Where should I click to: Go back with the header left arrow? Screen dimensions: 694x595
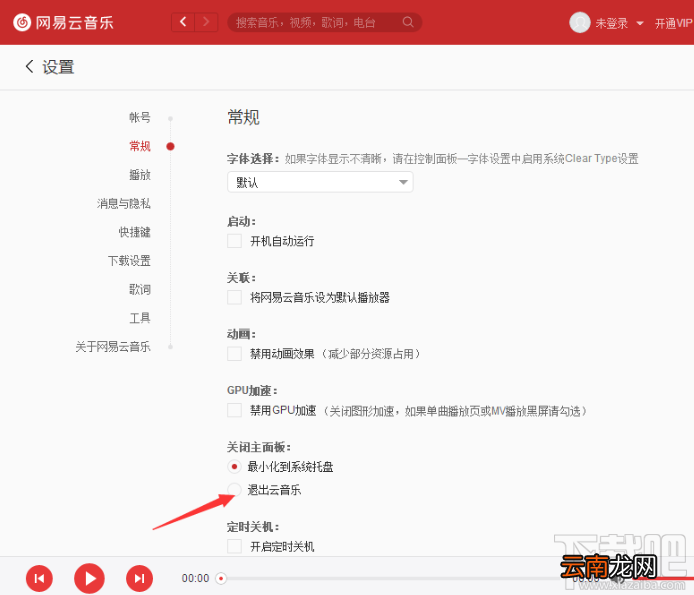pos(183,22)
